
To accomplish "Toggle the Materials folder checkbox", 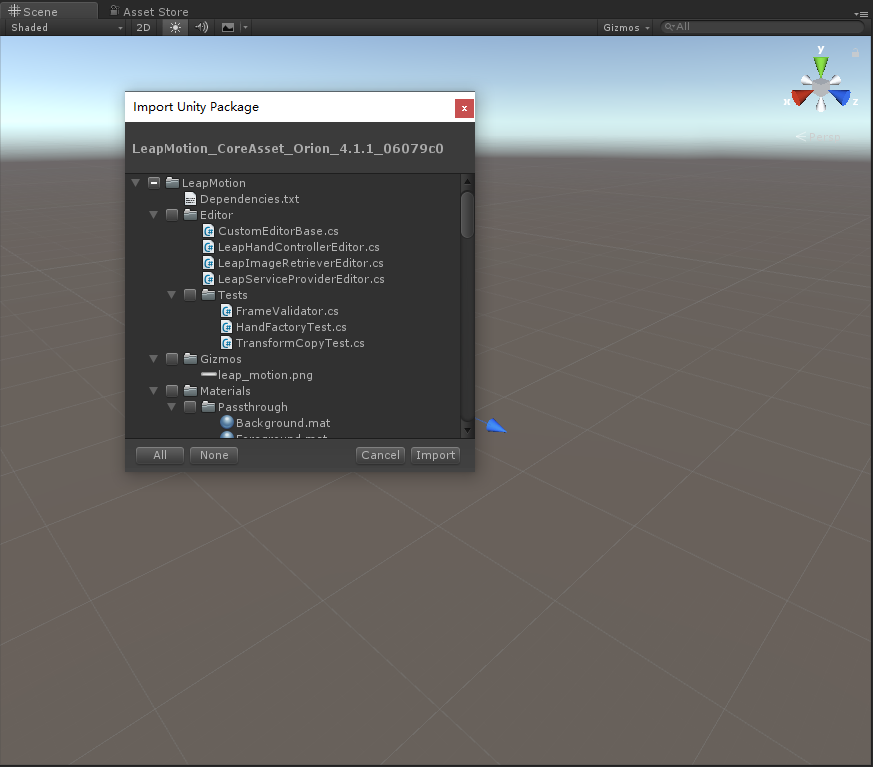I will [172, 391].
